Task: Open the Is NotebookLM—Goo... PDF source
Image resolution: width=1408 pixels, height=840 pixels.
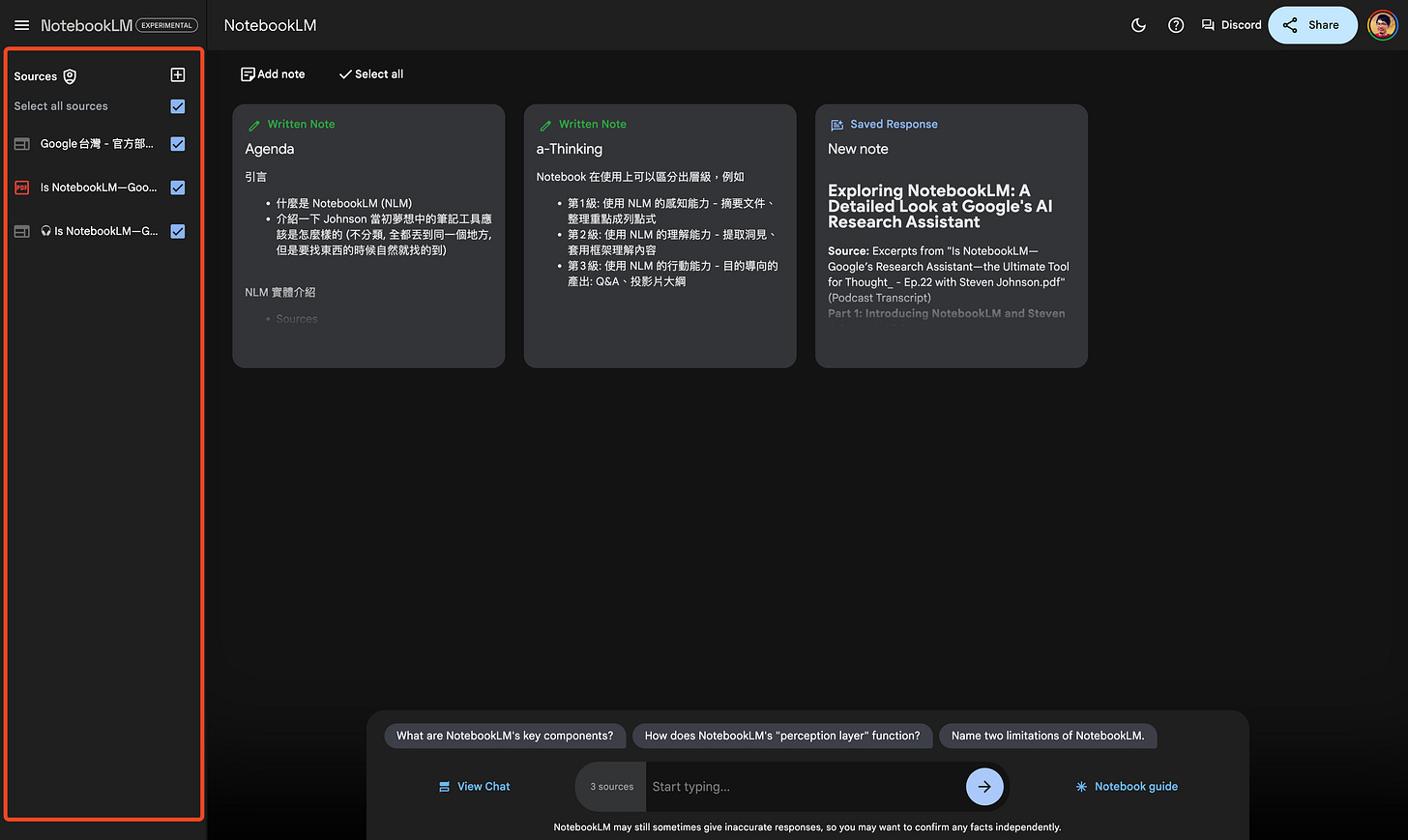Action: coord(99,188)
